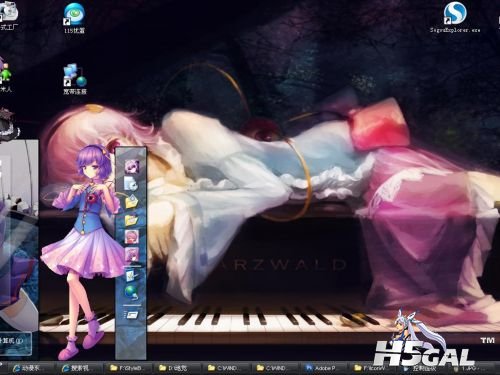Click the red-haired anime face dock icon
Viewport: 500px width, 375px height.
(x=131, y=237)
